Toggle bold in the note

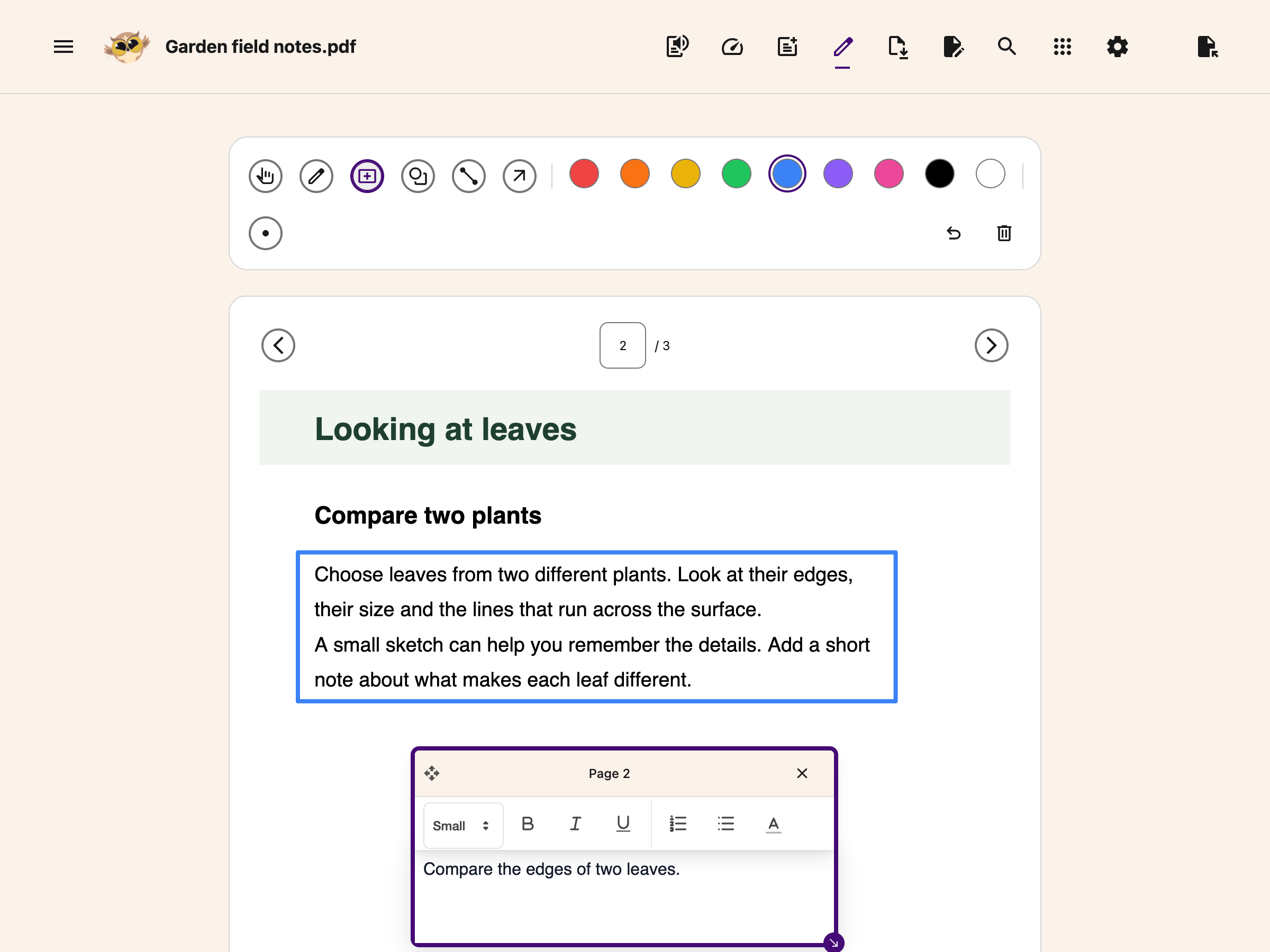click(528, 824)
